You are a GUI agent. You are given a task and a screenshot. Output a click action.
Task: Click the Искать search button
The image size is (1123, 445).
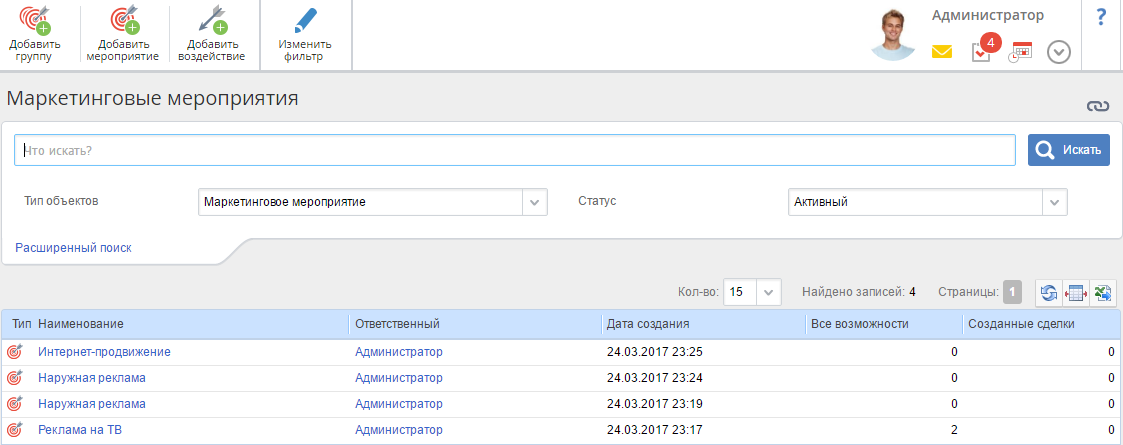tap(1069, 150)
